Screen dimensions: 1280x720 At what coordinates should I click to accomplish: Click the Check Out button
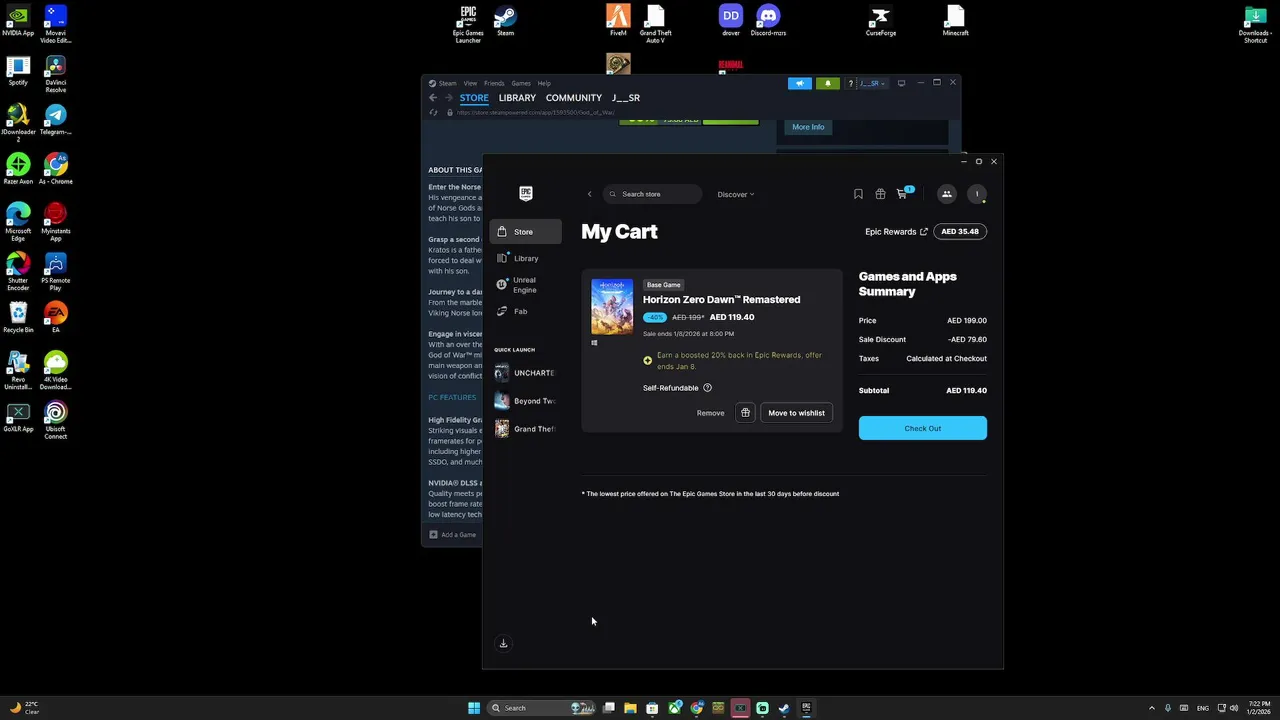[x=923, y=428]
